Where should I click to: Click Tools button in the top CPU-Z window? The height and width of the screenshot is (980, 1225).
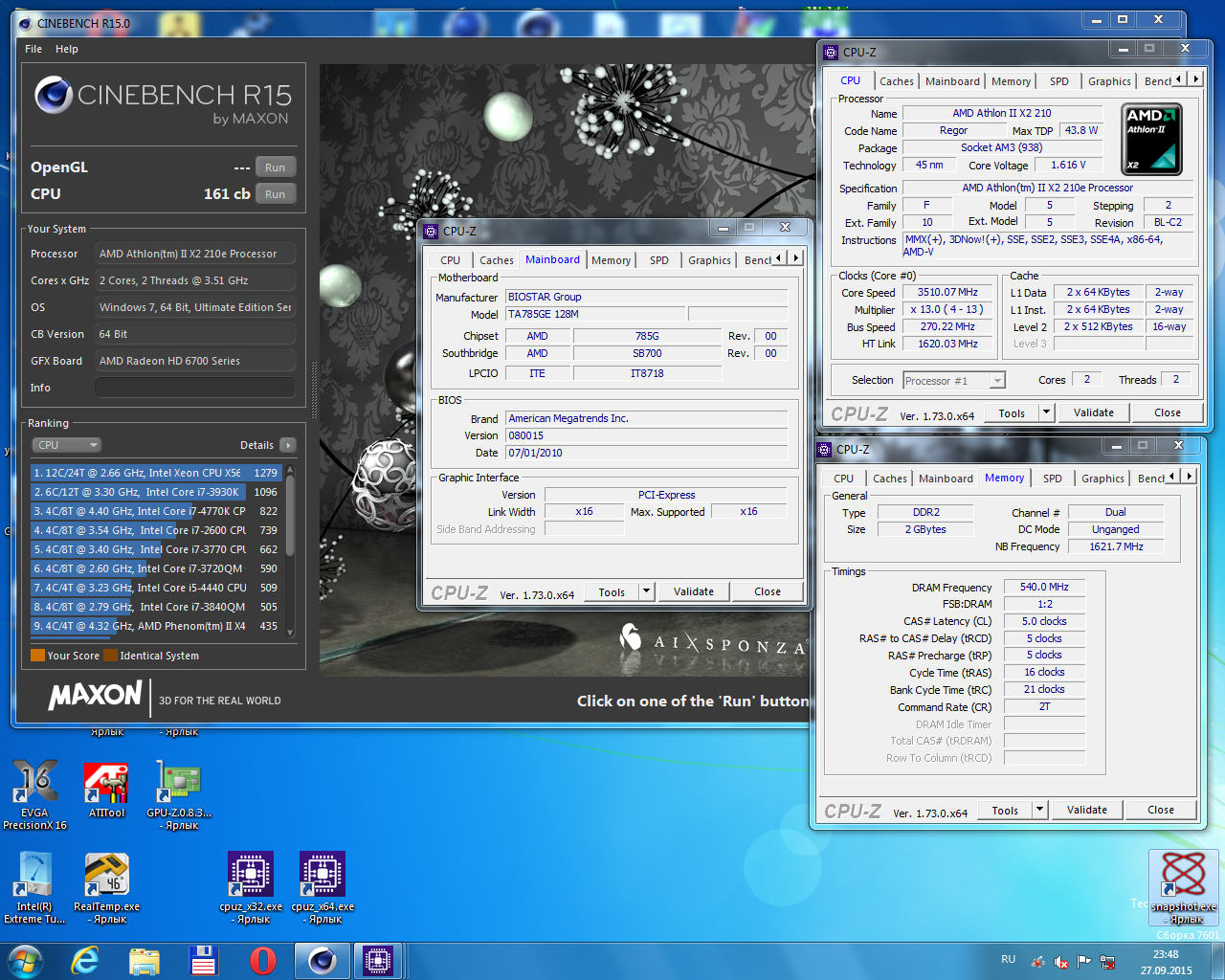tap(1012, 412)
